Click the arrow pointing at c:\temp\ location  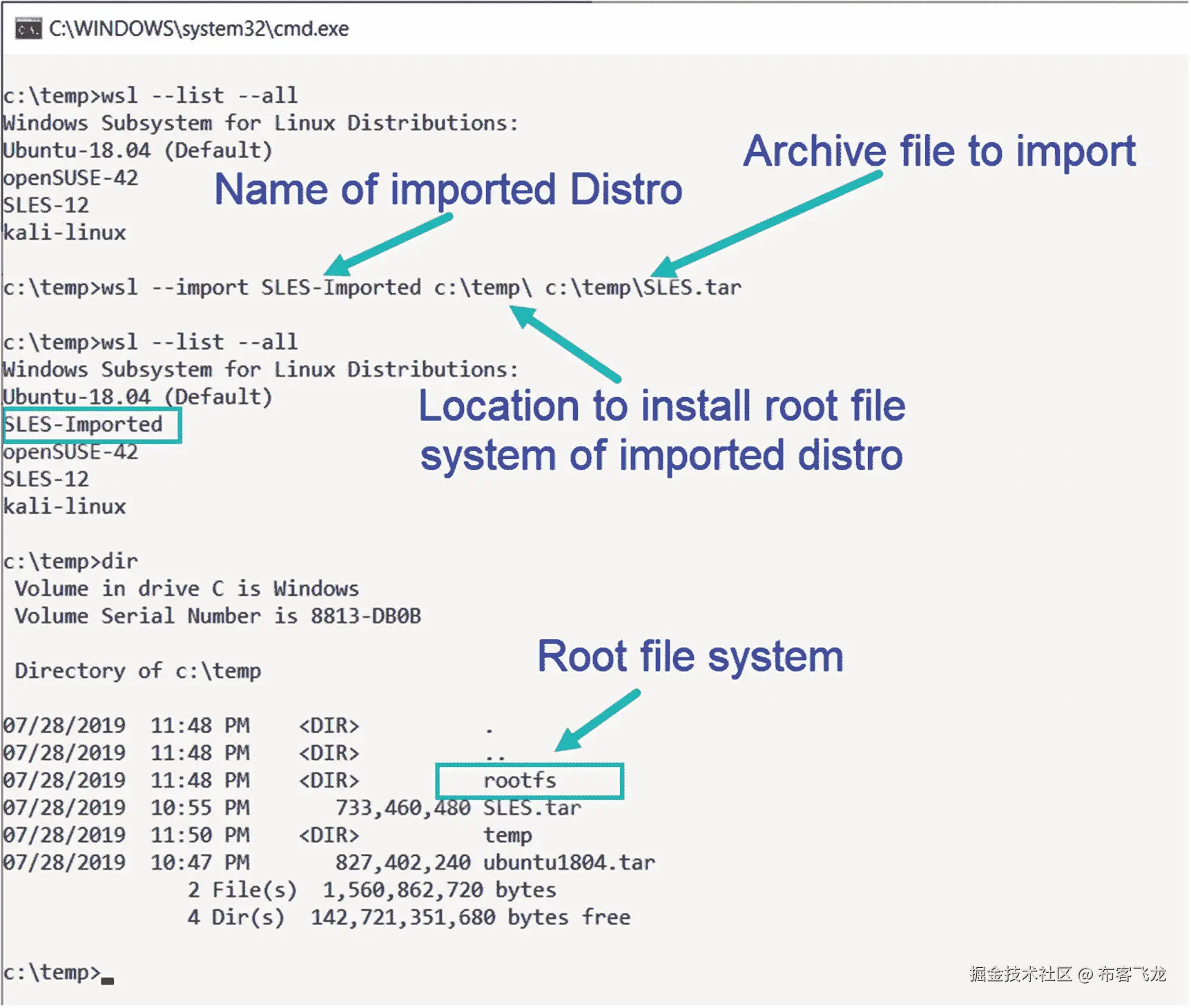565,343
